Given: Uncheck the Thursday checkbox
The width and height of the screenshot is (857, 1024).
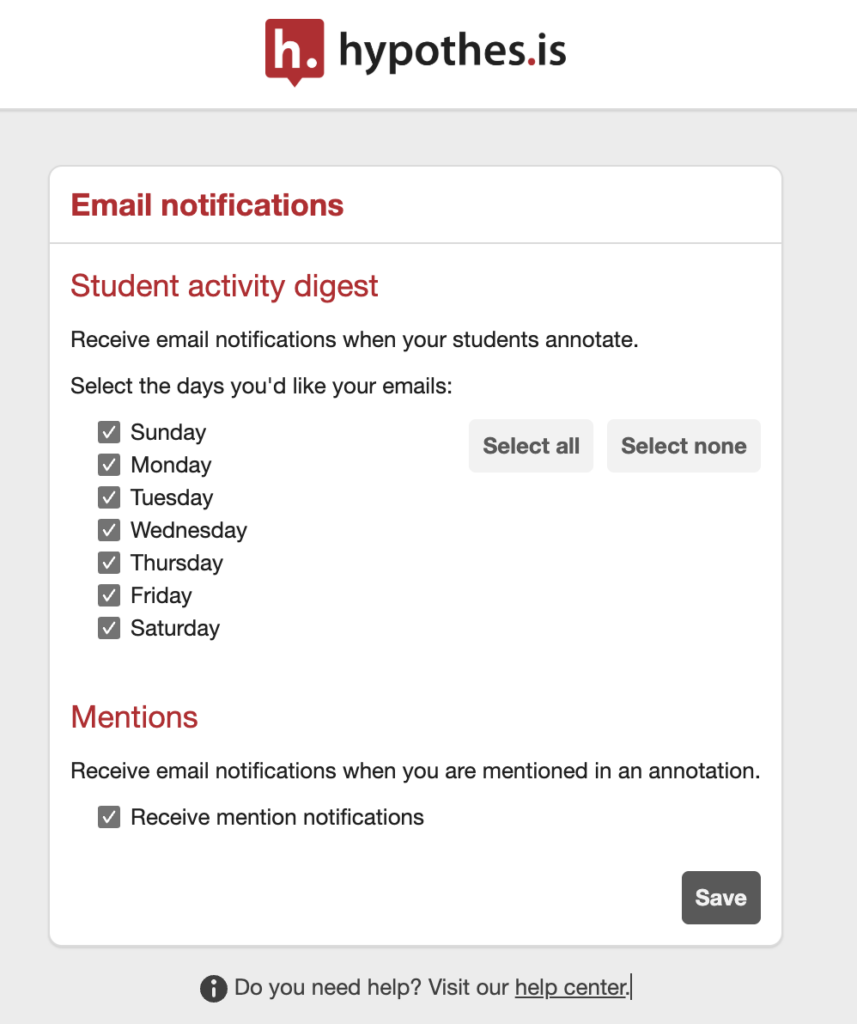Looking at the screenshot, I should (x=109, y=563).
